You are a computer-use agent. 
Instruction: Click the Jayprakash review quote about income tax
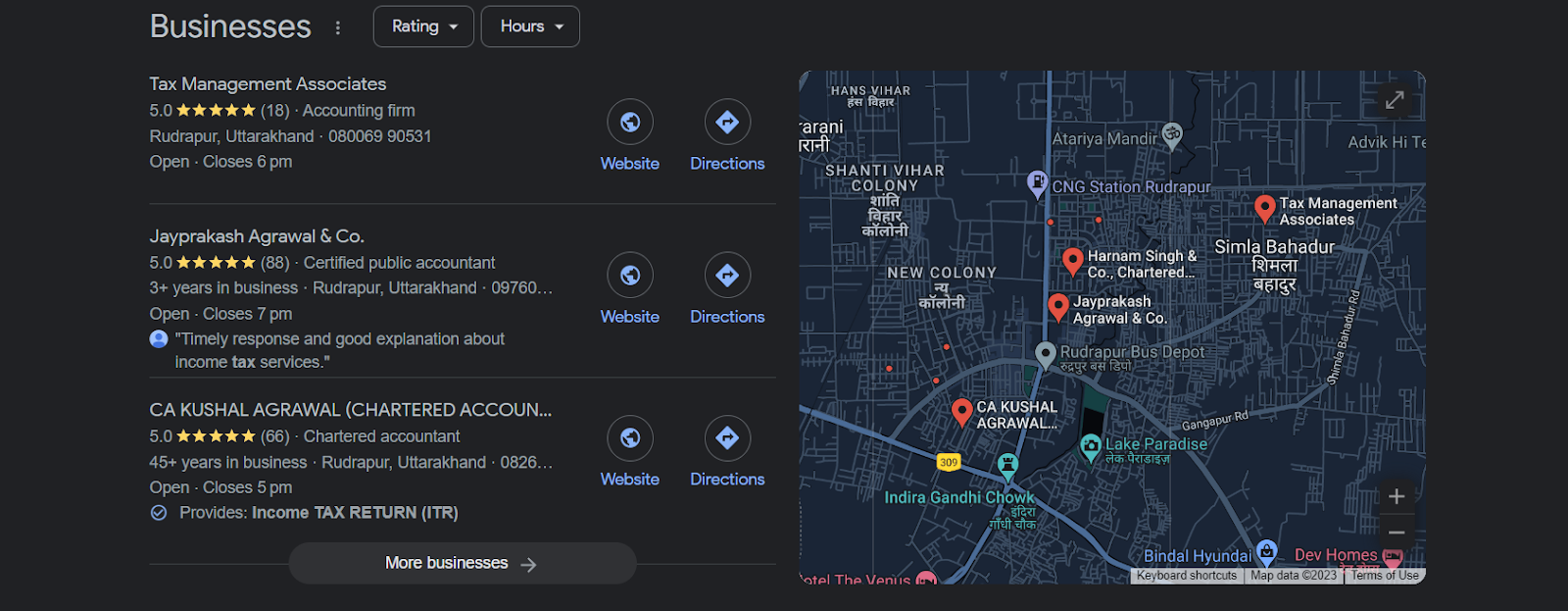(340, 351)
